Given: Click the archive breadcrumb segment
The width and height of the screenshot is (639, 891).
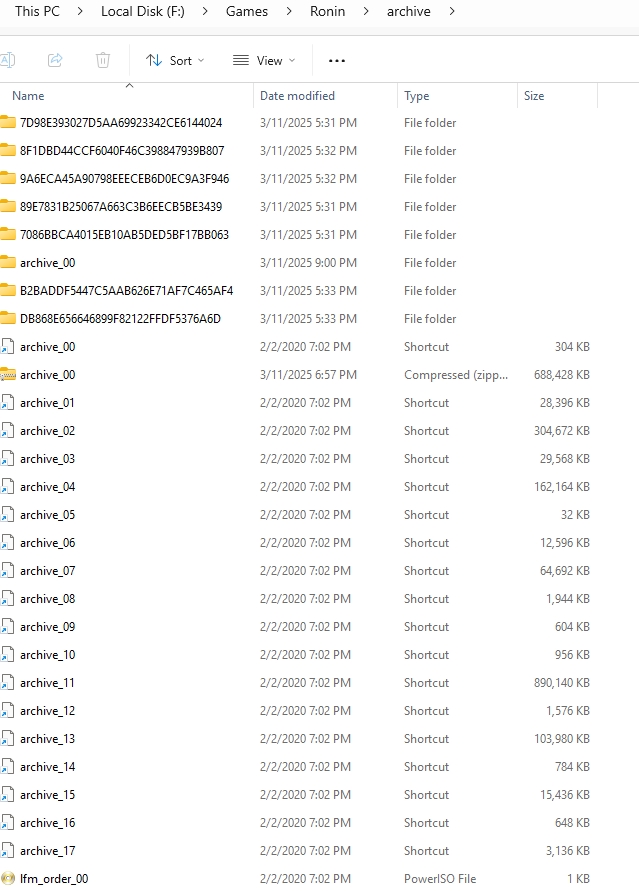Looking at the screenshot, I should pos(408,11).
